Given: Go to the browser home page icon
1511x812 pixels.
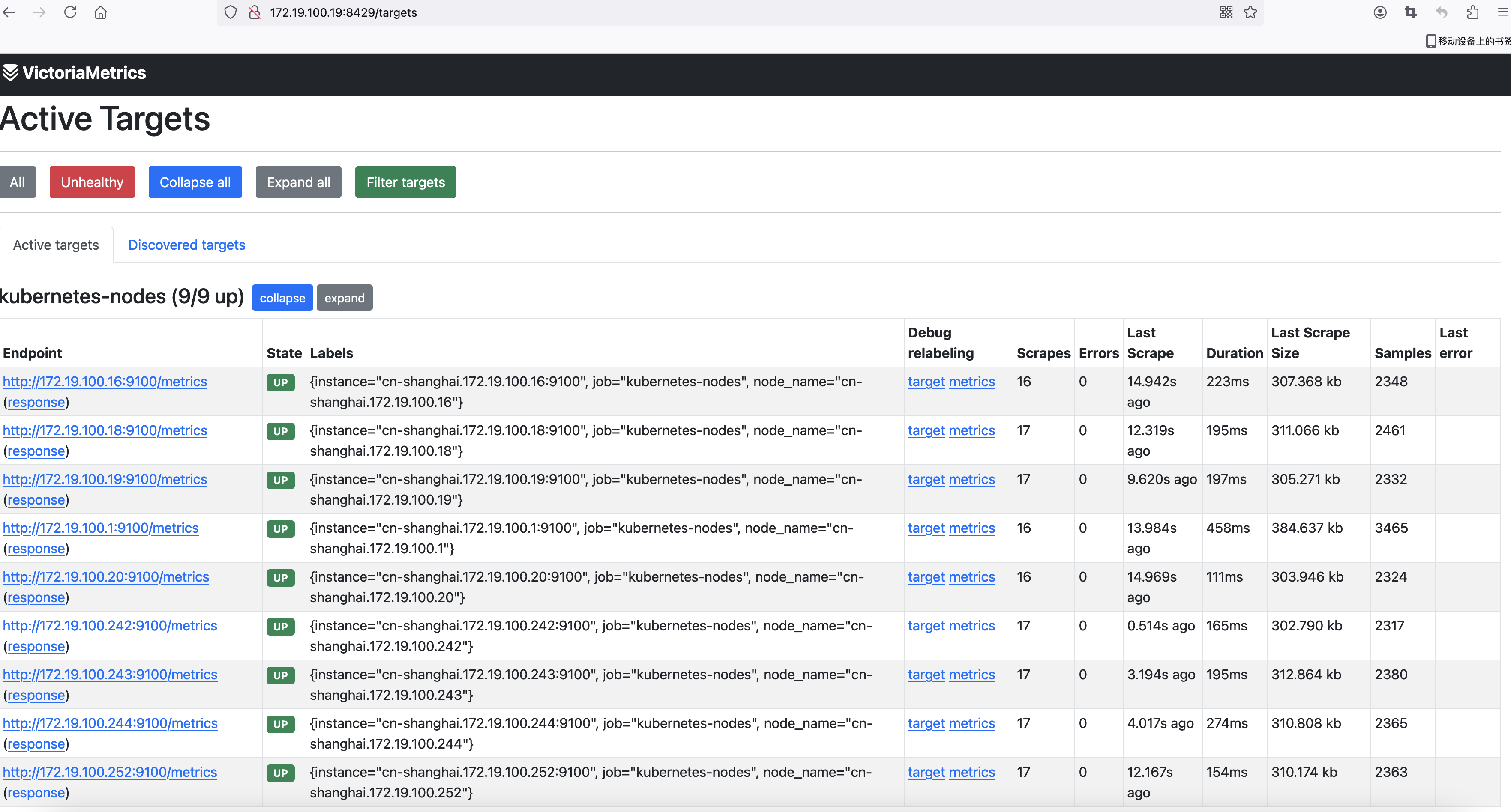Looking at the screenshot, I should [101, 12].
